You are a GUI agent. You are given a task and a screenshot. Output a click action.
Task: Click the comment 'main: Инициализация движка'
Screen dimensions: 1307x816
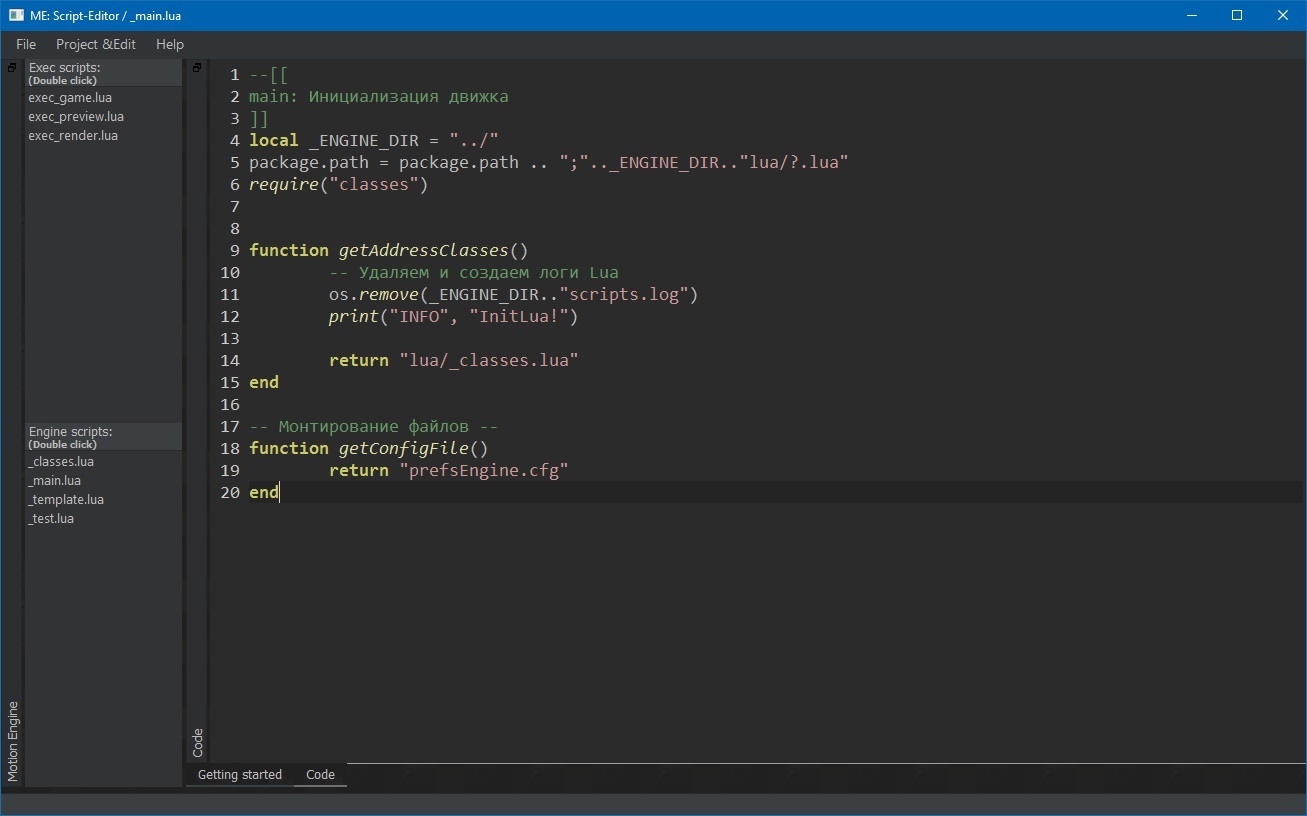point(378,97)
